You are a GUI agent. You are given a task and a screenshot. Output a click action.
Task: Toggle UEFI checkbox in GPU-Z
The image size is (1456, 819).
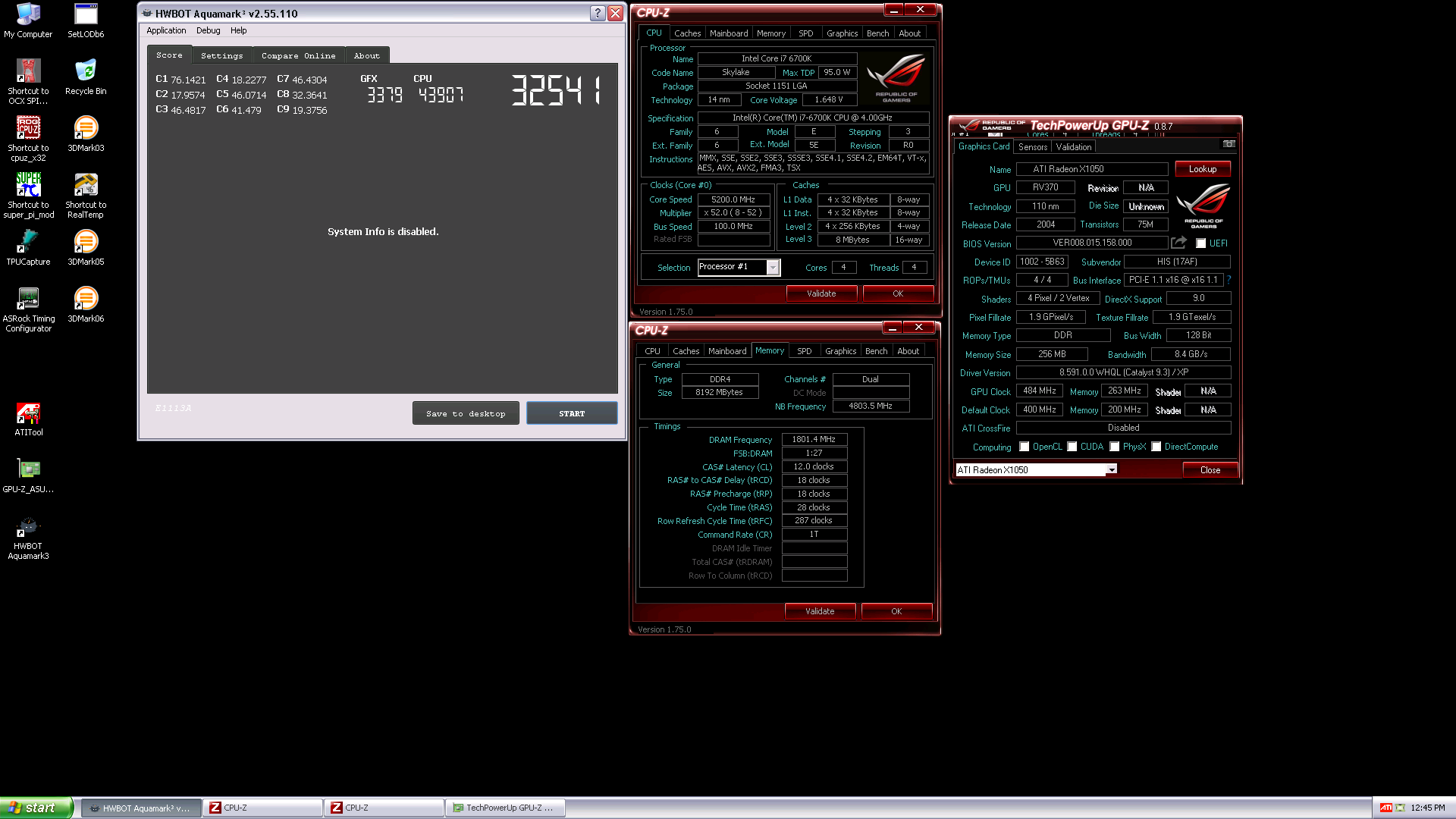click(x=1200, y=243)
